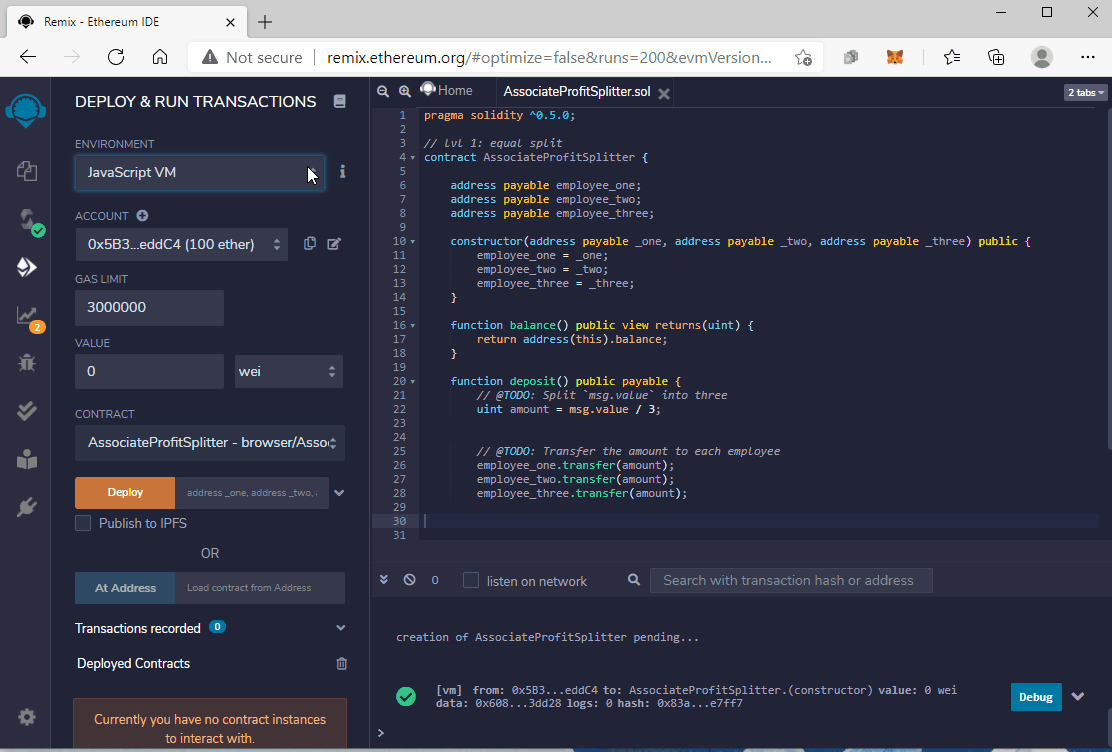1112x752 pixels.
Task: Open the unit testing double-check icon
Action: (26, 411)
